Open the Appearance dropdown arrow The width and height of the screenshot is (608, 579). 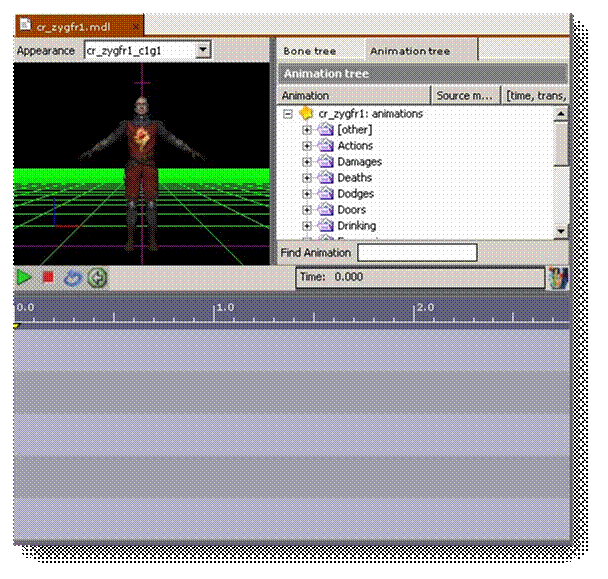(x=203, y=50)
